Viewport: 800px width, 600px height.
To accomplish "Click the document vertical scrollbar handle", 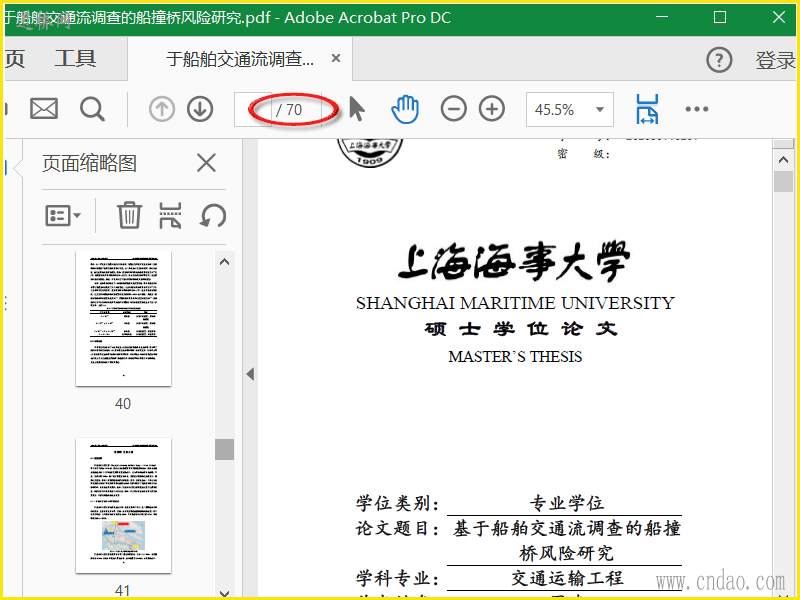I will 783,182.
